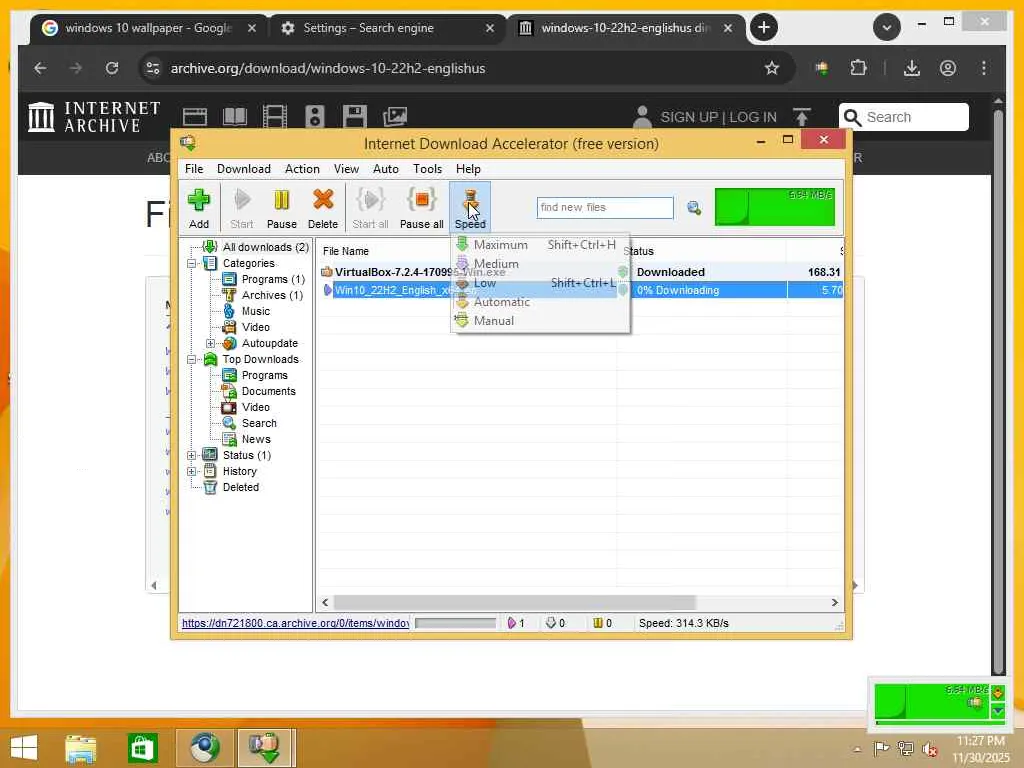The height and width of the screenshot is (768, 1024).
Task: Click the archive.org link in the status bar
Action: coord(295,623)
